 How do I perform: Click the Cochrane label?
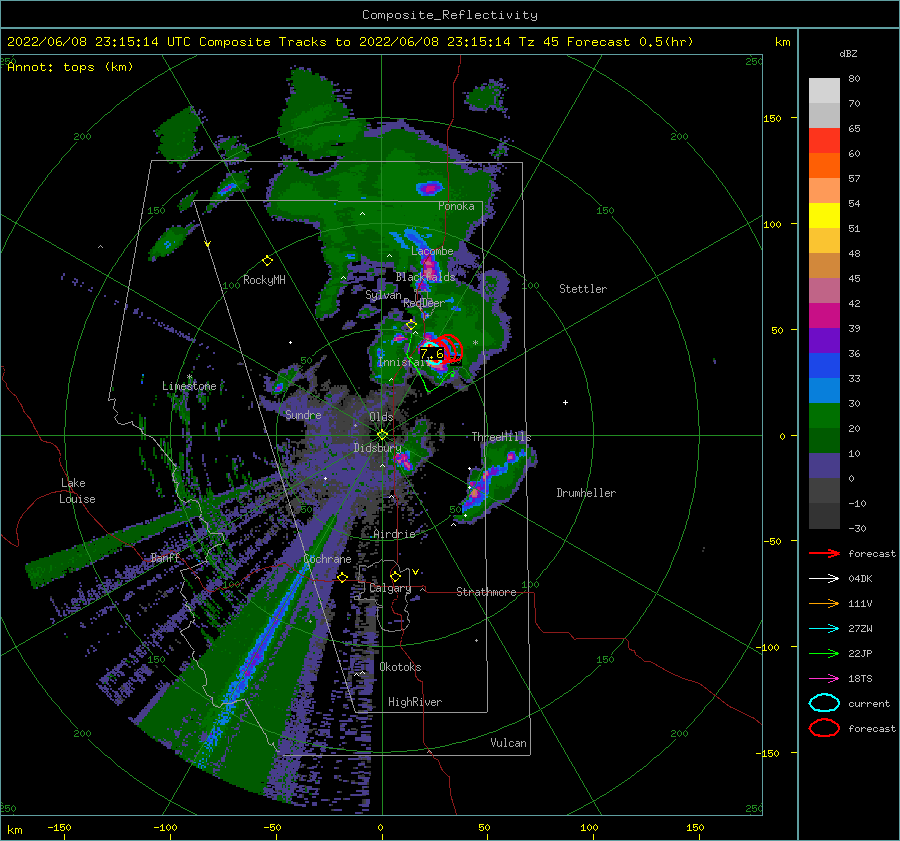coord(327,559)
